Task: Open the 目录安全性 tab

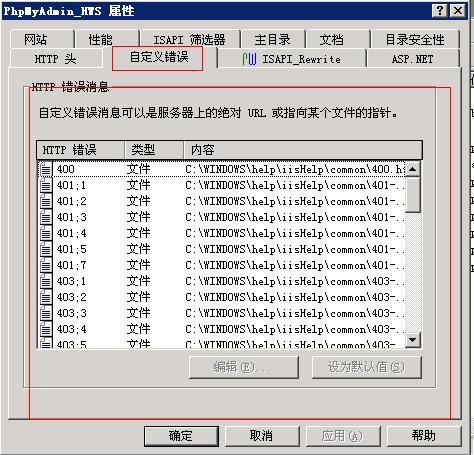Action: (415, 39)
